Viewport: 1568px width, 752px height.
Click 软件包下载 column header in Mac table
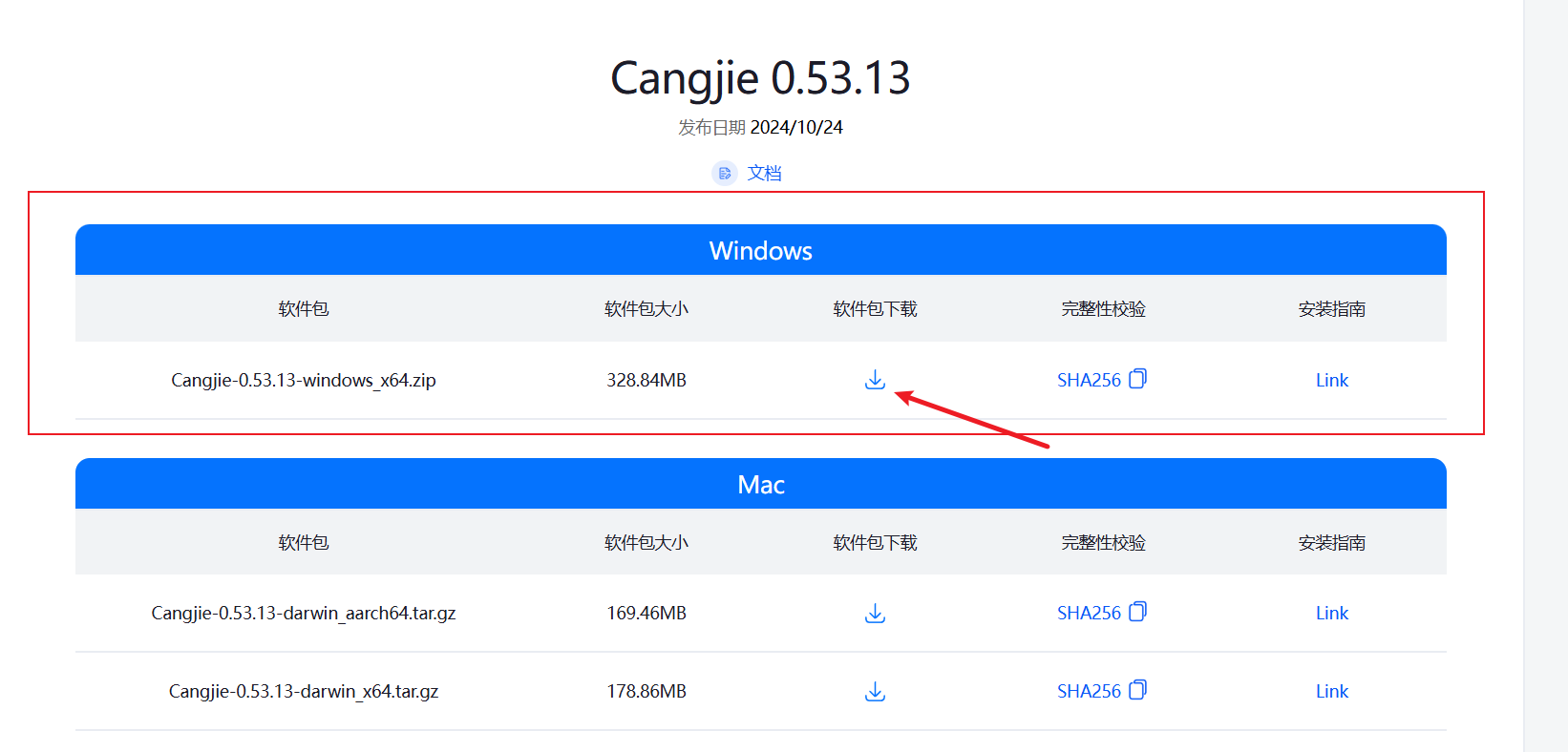tap(875, 542)
